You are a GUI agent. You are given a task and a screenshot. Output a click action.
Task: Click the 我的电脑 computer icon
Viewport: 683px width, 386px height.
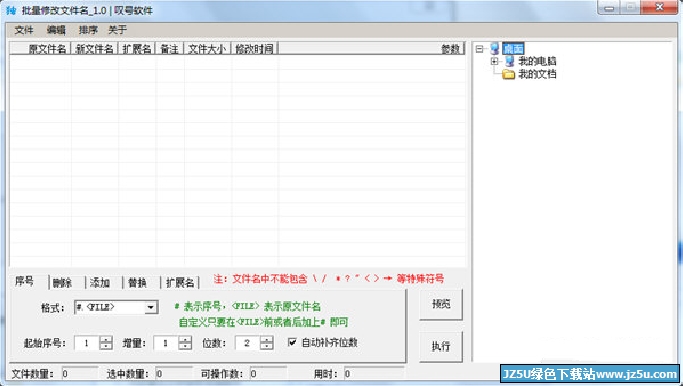click(x=509, y=61)
